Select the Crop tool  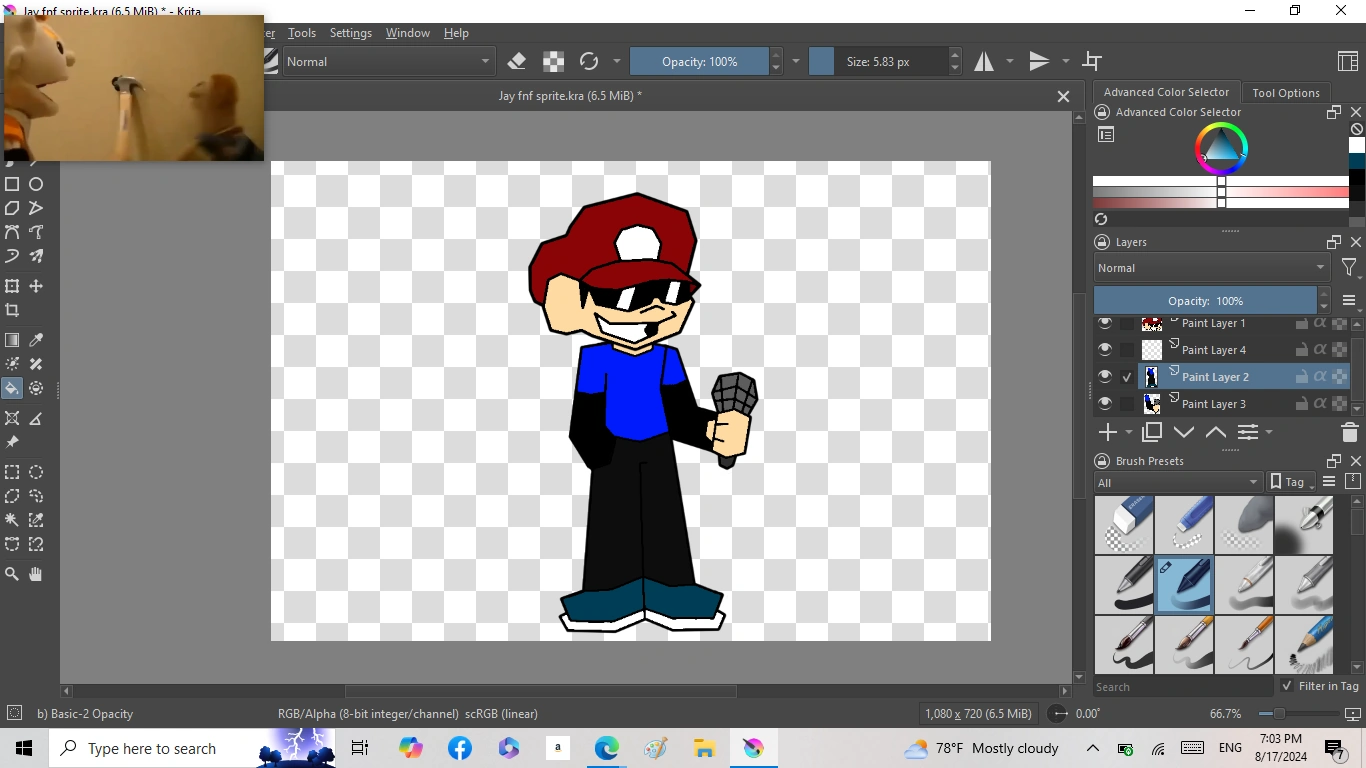12,311
